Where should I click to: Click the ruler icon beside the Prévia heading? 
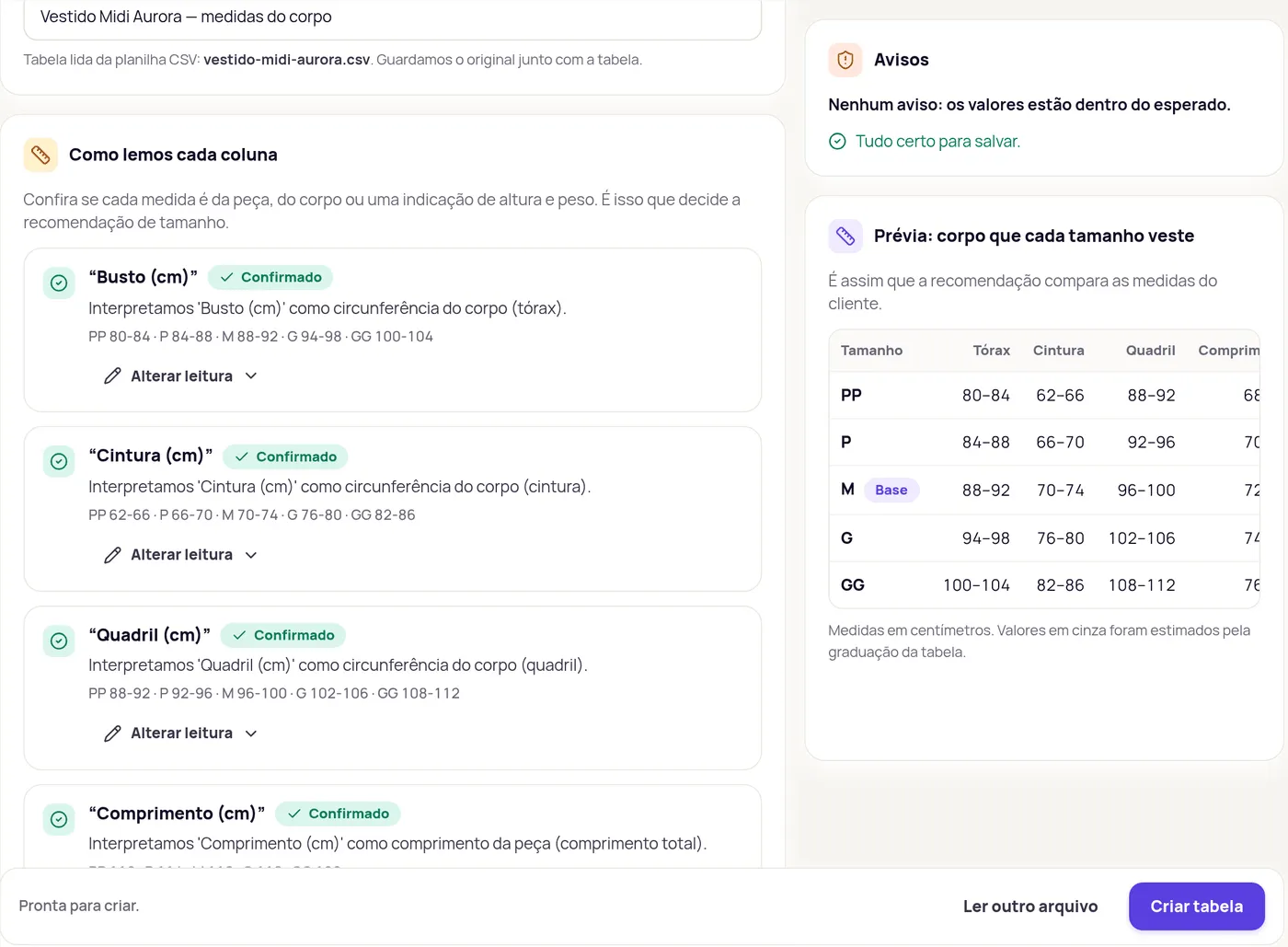(x=845, y=237)
